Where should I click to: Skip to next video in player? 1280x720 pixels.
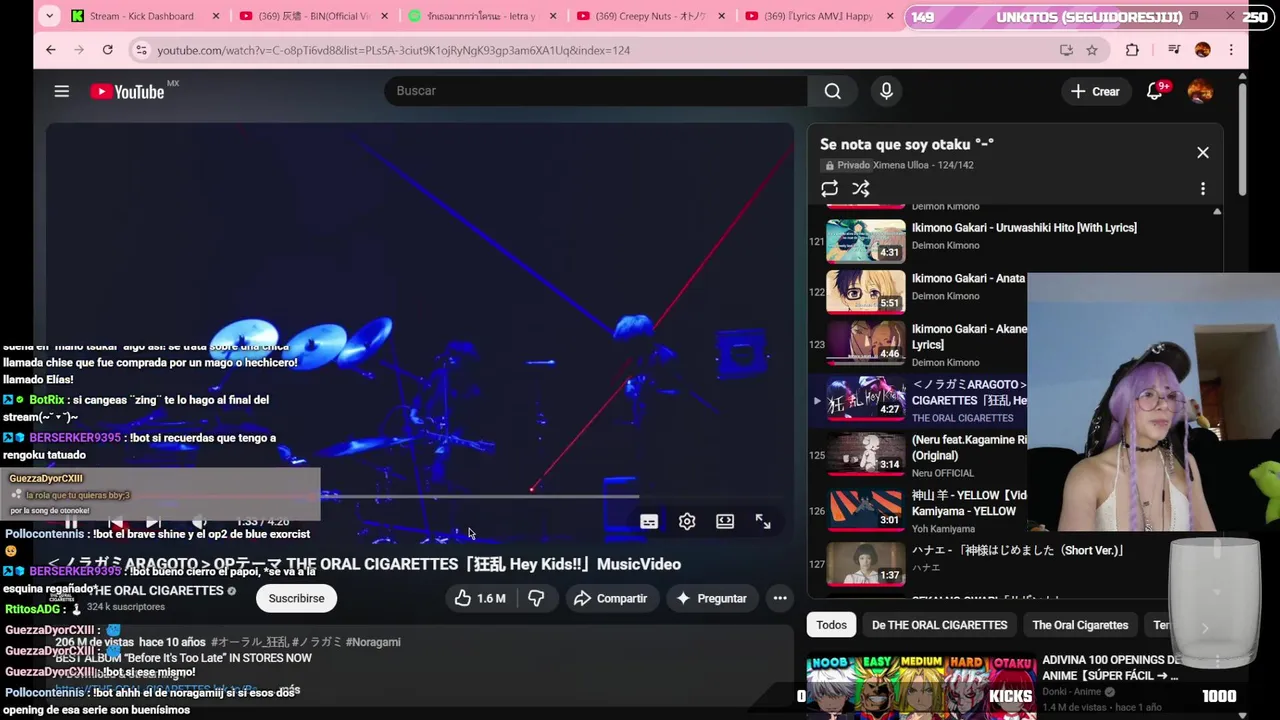click(x=153, y=521)
